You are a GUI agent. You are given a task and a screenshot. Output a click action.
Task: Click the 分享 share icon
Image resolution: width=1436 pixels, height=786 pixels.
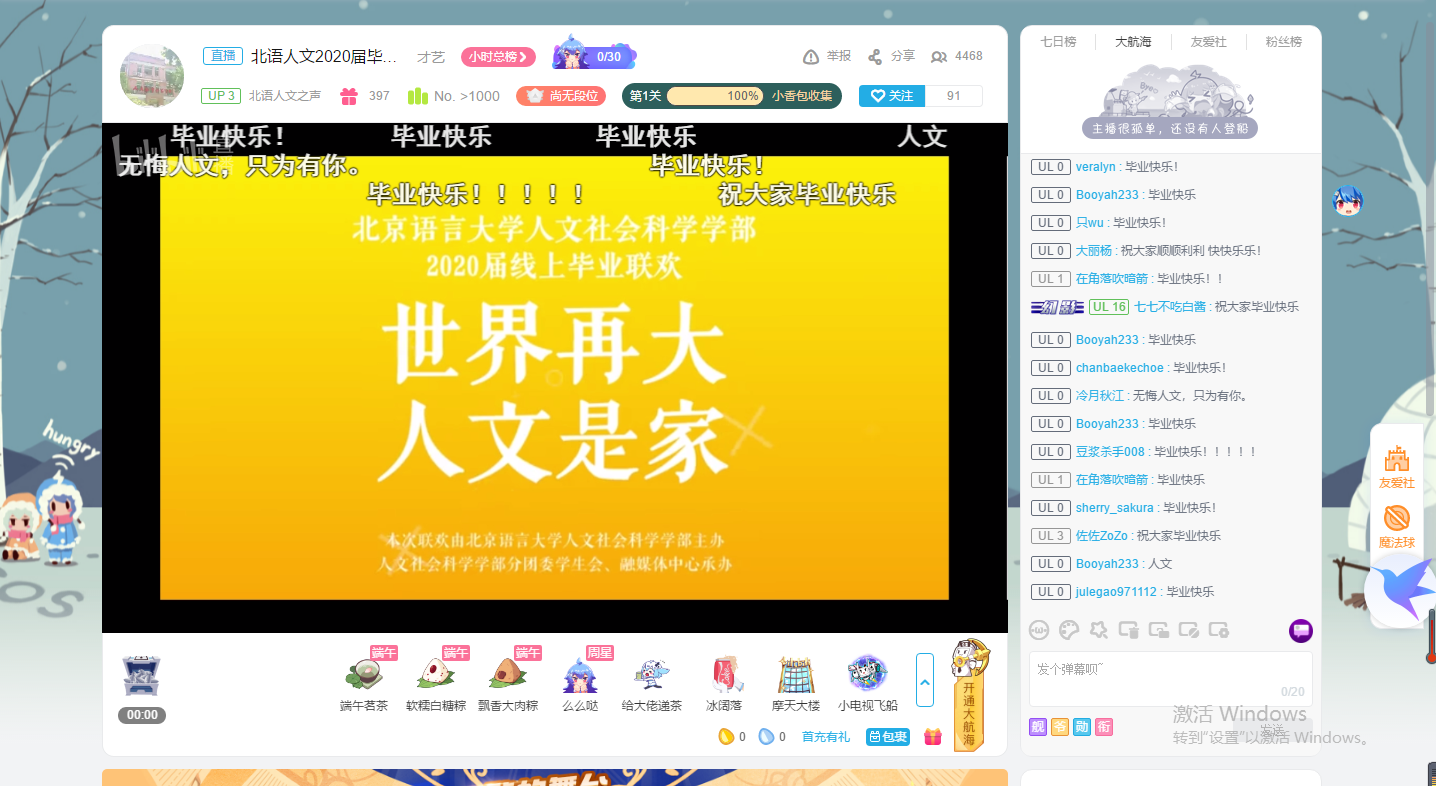(x=875, y=57)
